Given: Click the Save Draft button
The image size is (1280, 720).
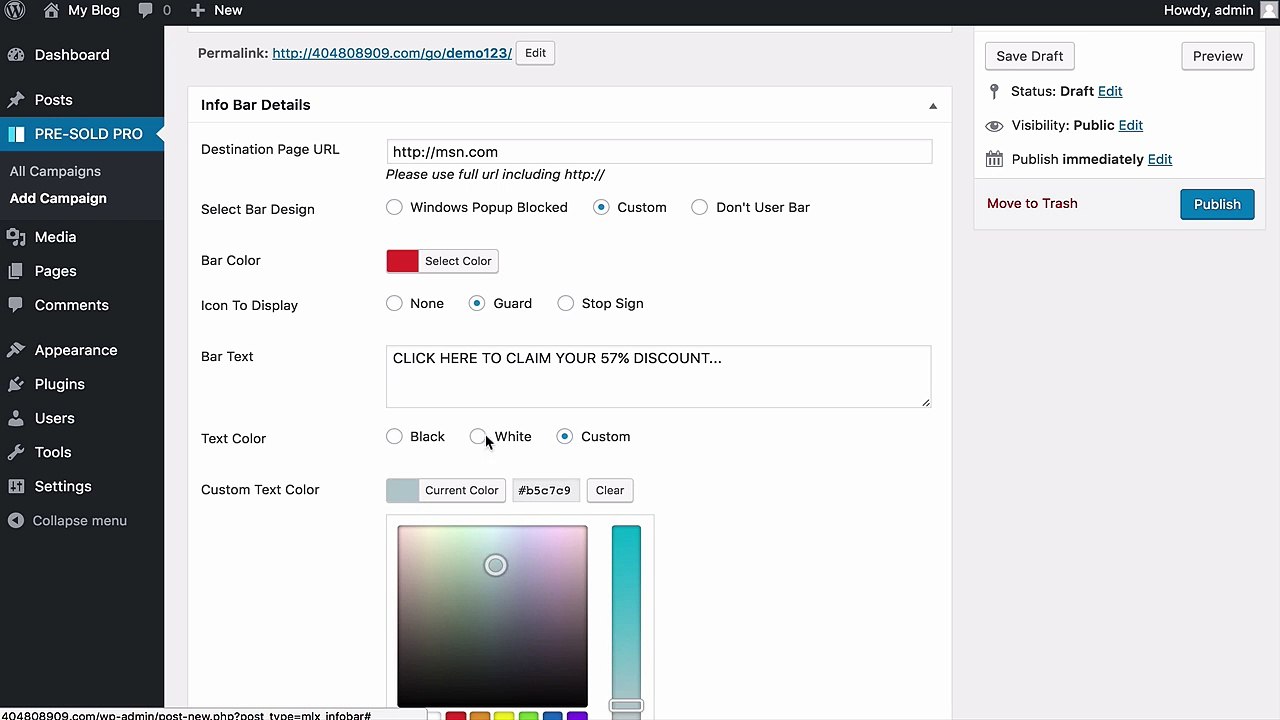Looking at the screenshot, I should tap(1029, 56).
